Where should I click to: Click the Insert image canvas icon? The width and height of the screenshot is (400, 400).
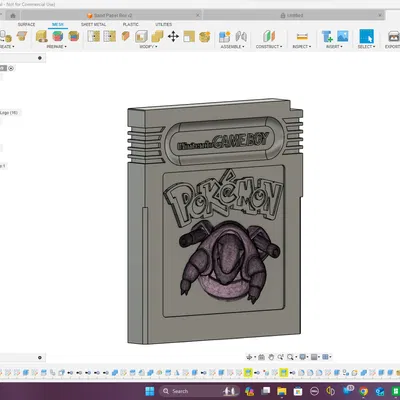pos(343,36)
